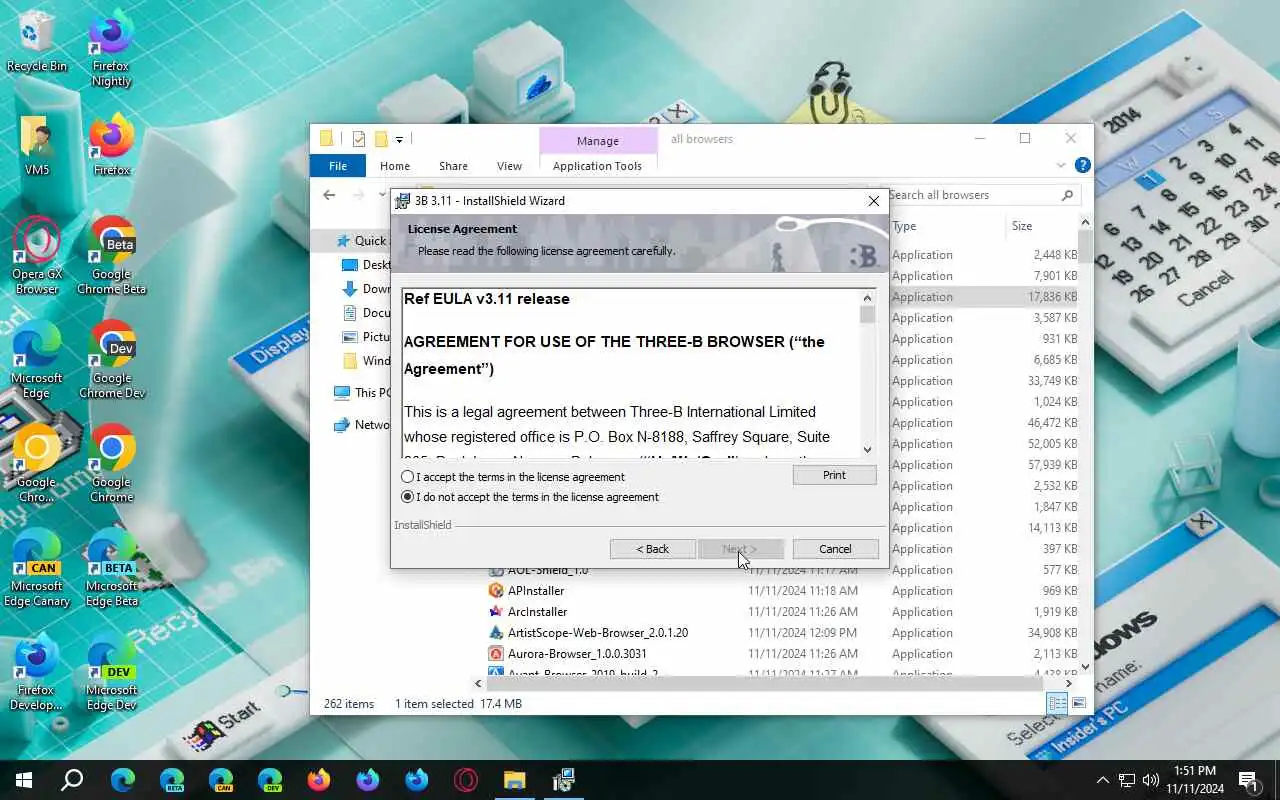Select the APInstaller file
Screen dimensions: 1280x800
click(536, 591)
